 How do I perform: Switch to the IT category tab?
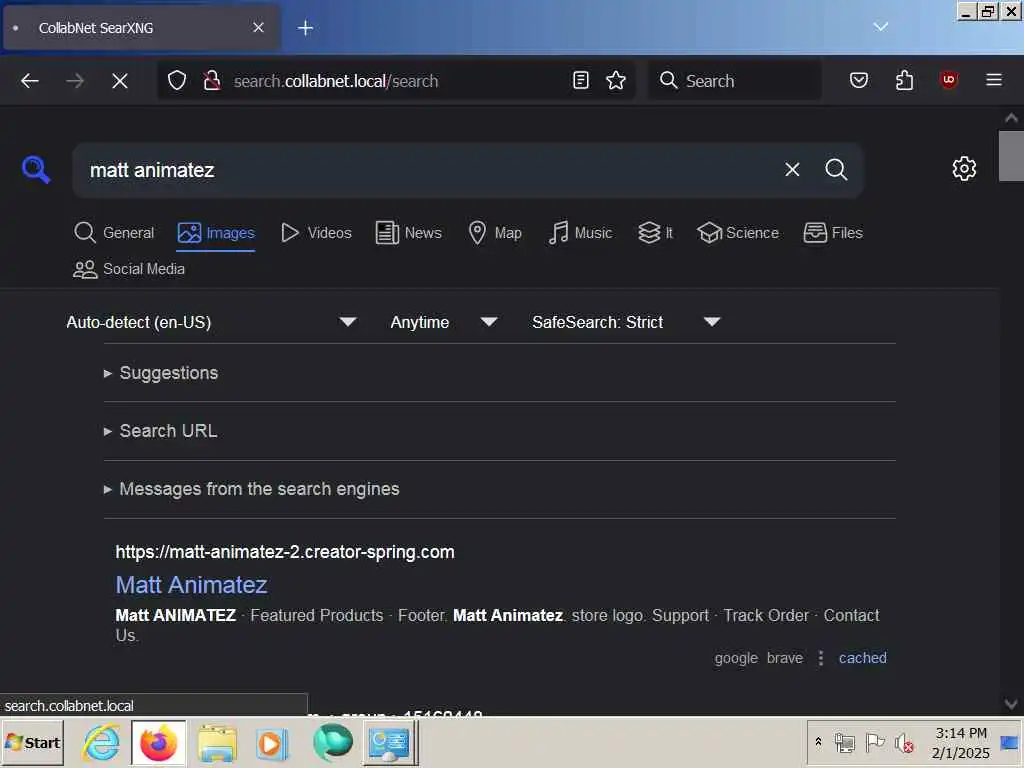click(x=655, y=232)
